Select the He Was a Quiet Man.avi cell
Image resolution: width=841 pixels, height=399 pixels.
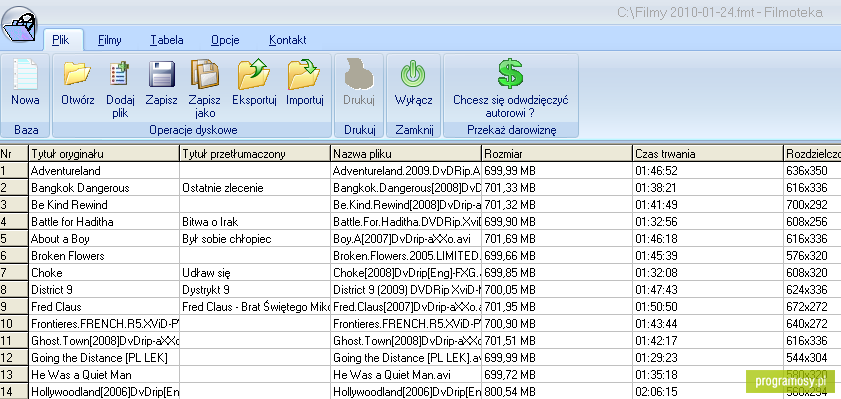[x=406, y=375]
